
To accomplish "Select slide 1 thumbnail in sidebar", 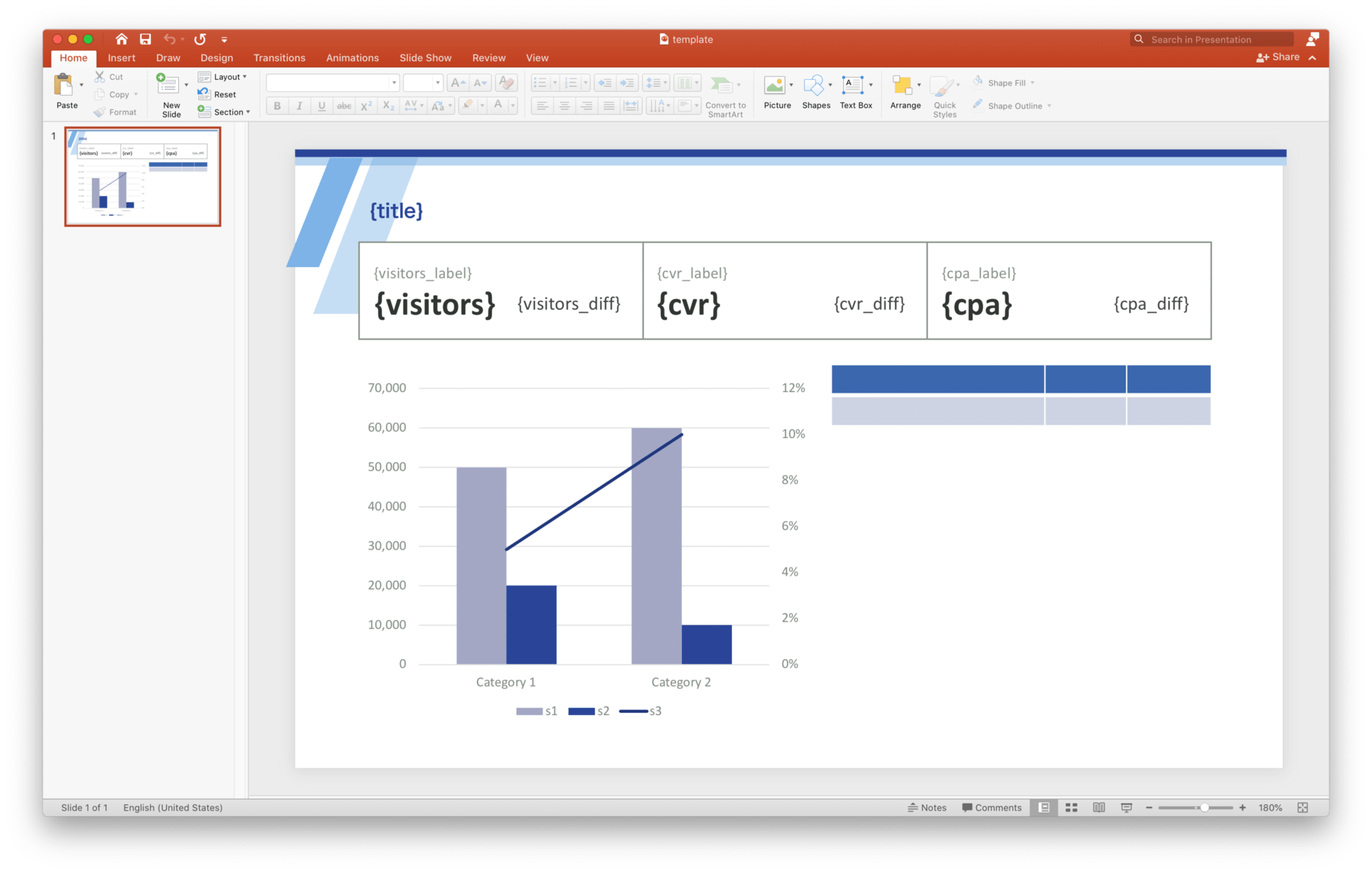I will point(142,176).
